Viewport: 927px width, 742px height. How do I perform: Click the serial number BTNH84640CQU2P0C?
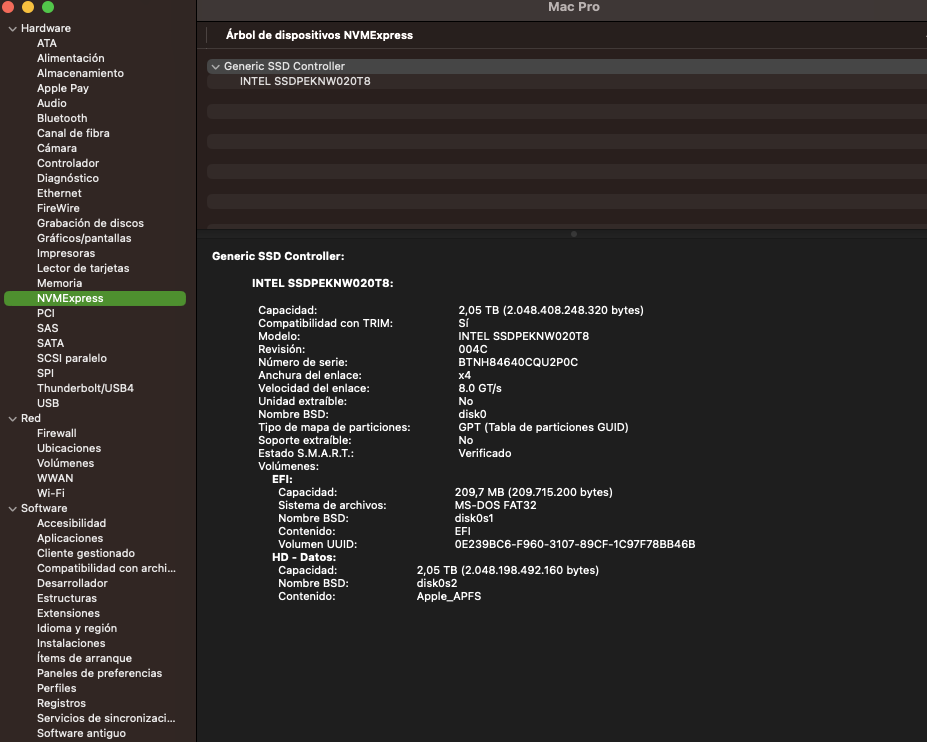pyautogui.click(x=518, y=362)
